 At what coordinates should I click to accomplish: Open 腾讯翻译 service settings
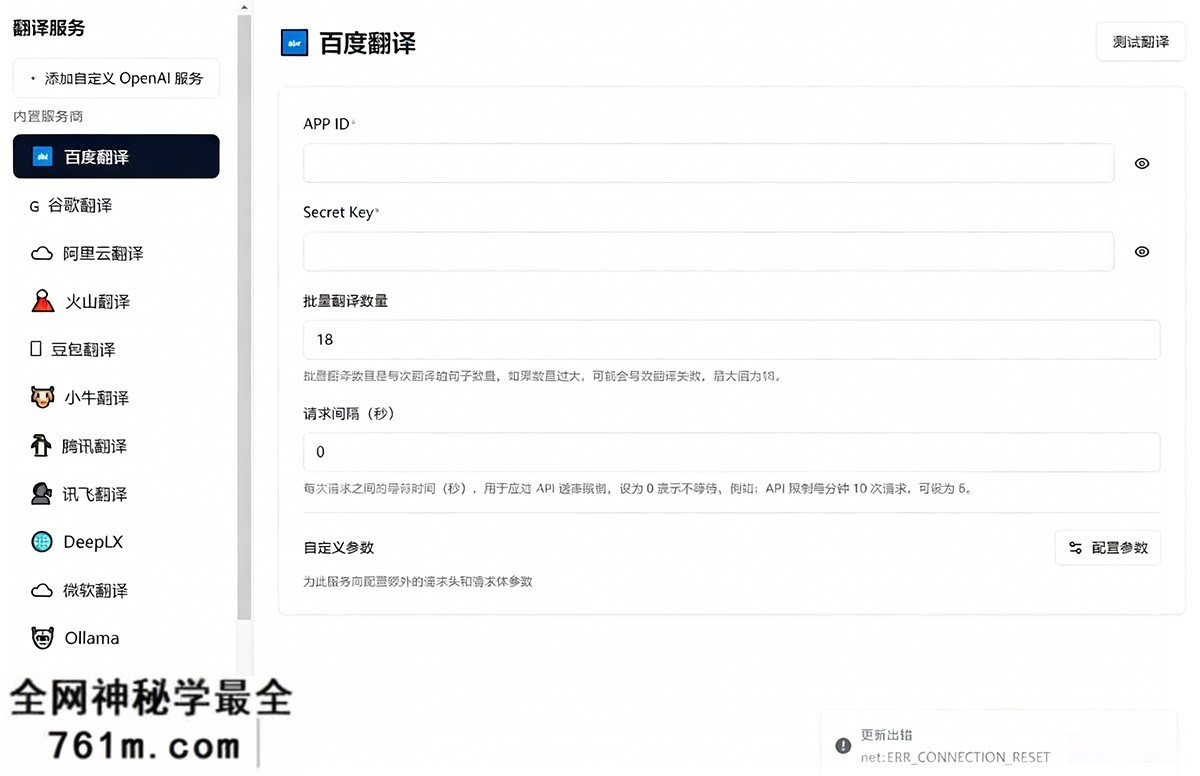(x=116, y=446)
